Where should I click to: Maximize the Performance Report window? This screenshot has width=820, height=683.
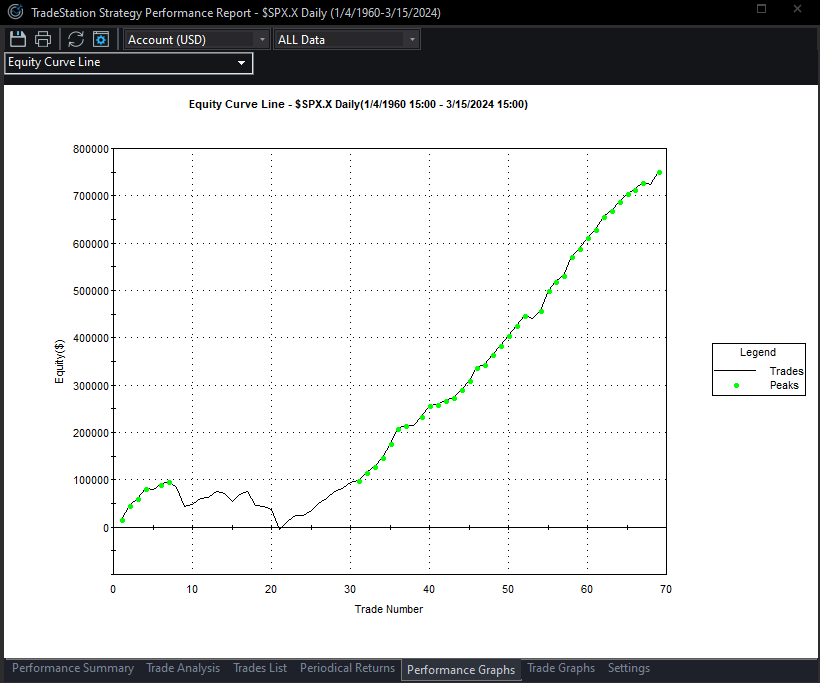[x=761, y=9]
